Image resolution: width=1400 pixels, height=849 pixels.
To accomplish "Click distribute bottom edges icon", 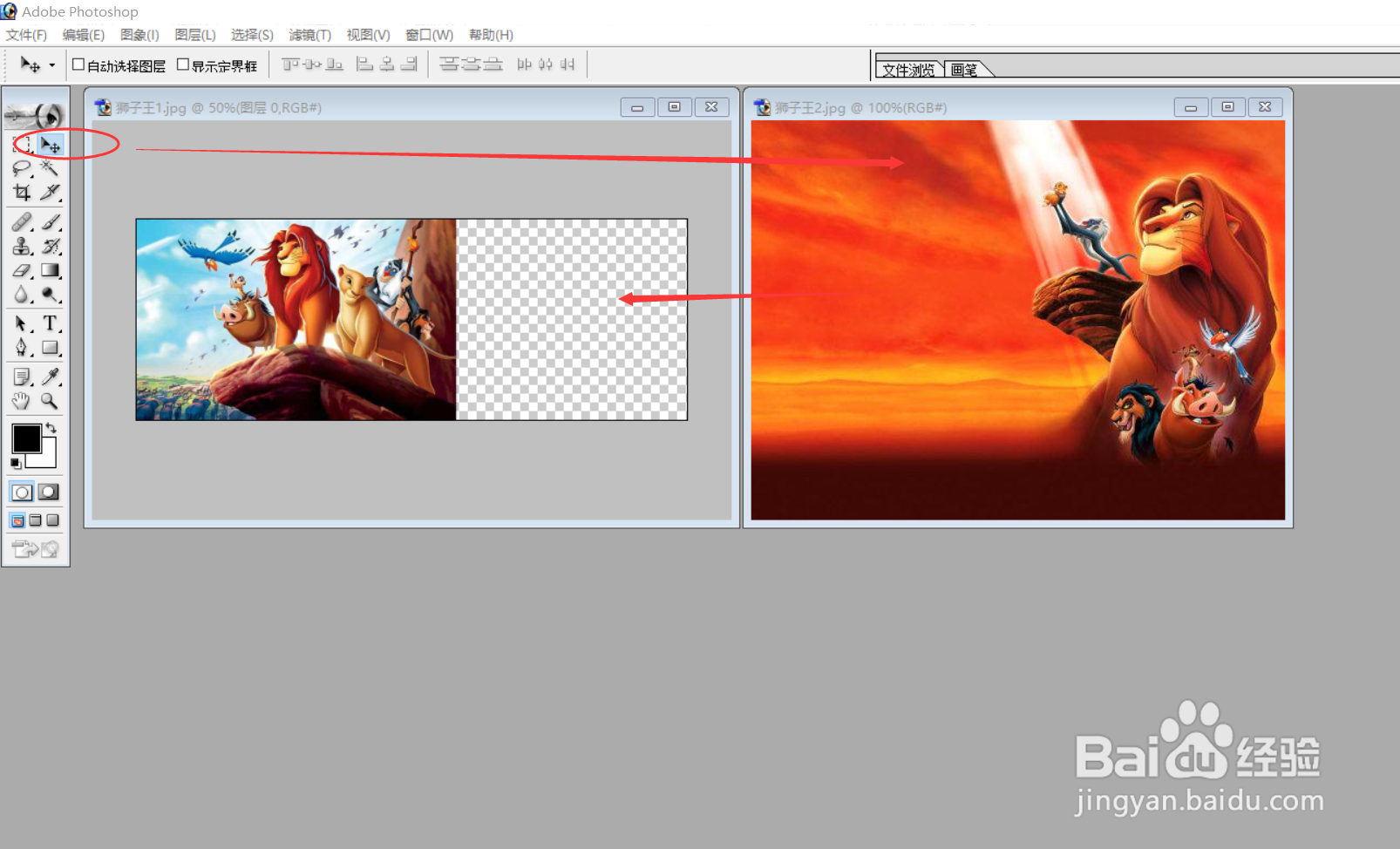I will click(493, 65).
